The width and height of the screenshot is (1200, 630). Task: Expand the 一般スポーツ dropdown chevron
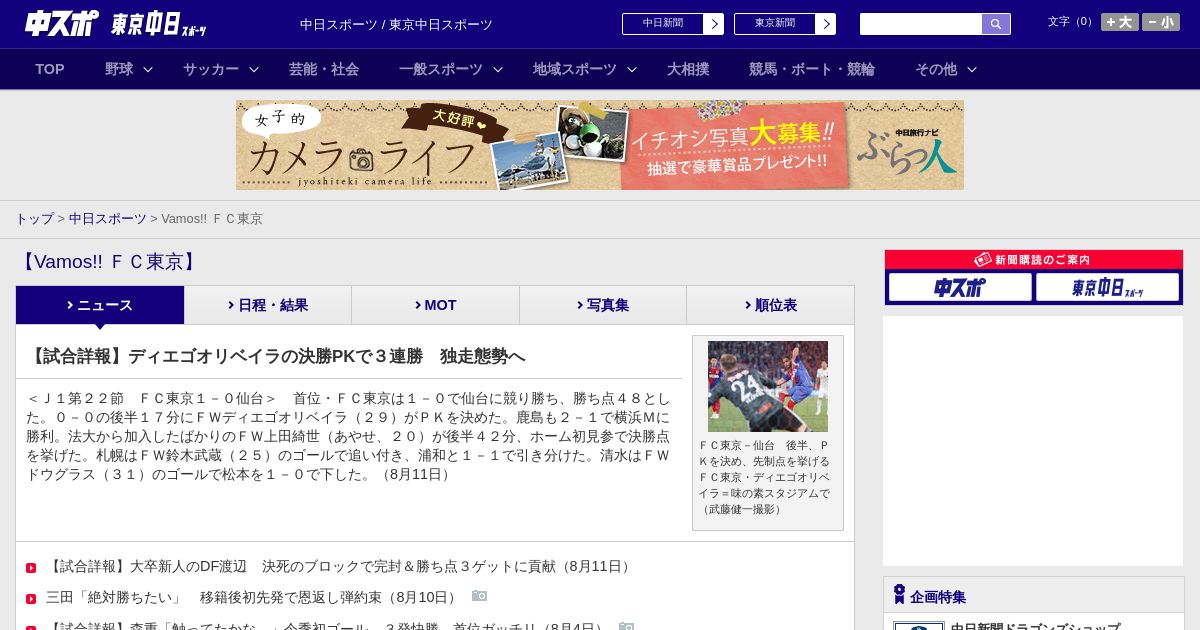[x=498, y=69]
